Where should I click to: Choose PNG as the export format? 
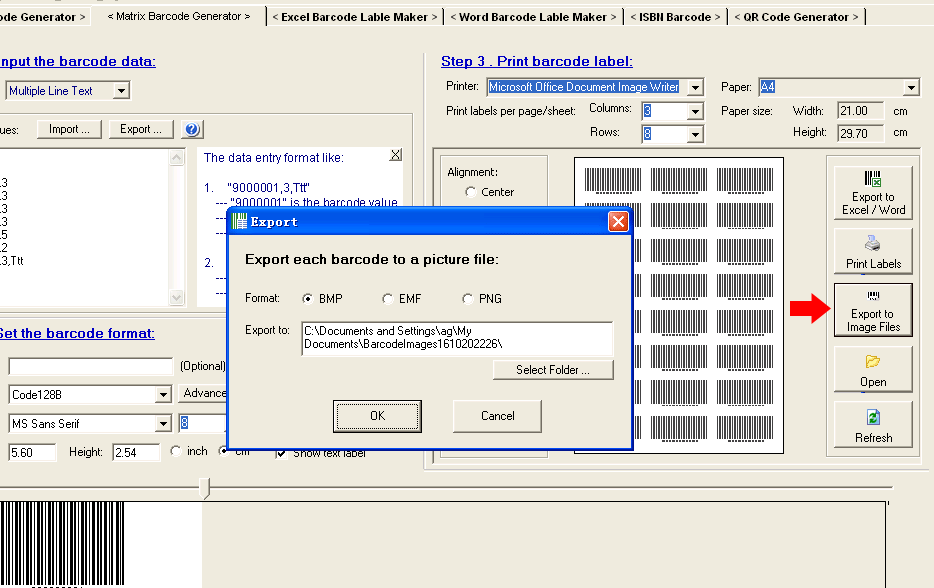click(467, 298)
